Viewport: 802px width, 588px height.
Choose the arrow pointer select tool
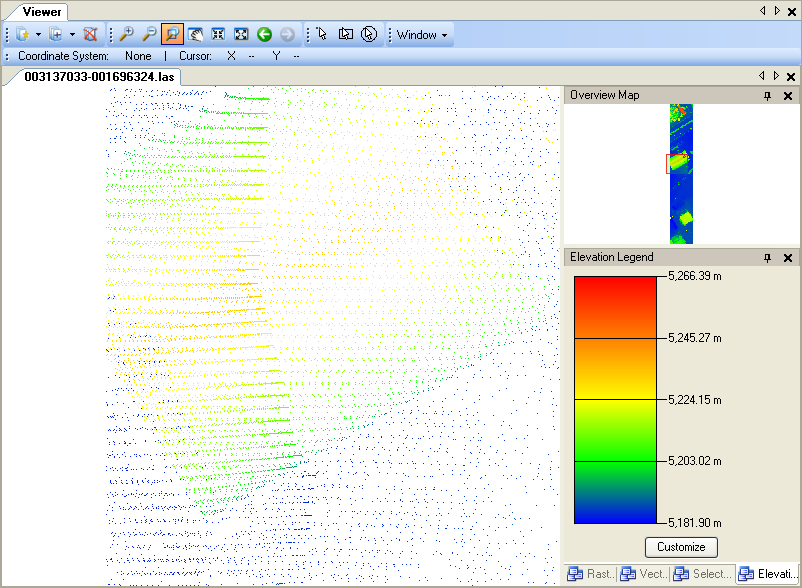(x=322, y=34)
